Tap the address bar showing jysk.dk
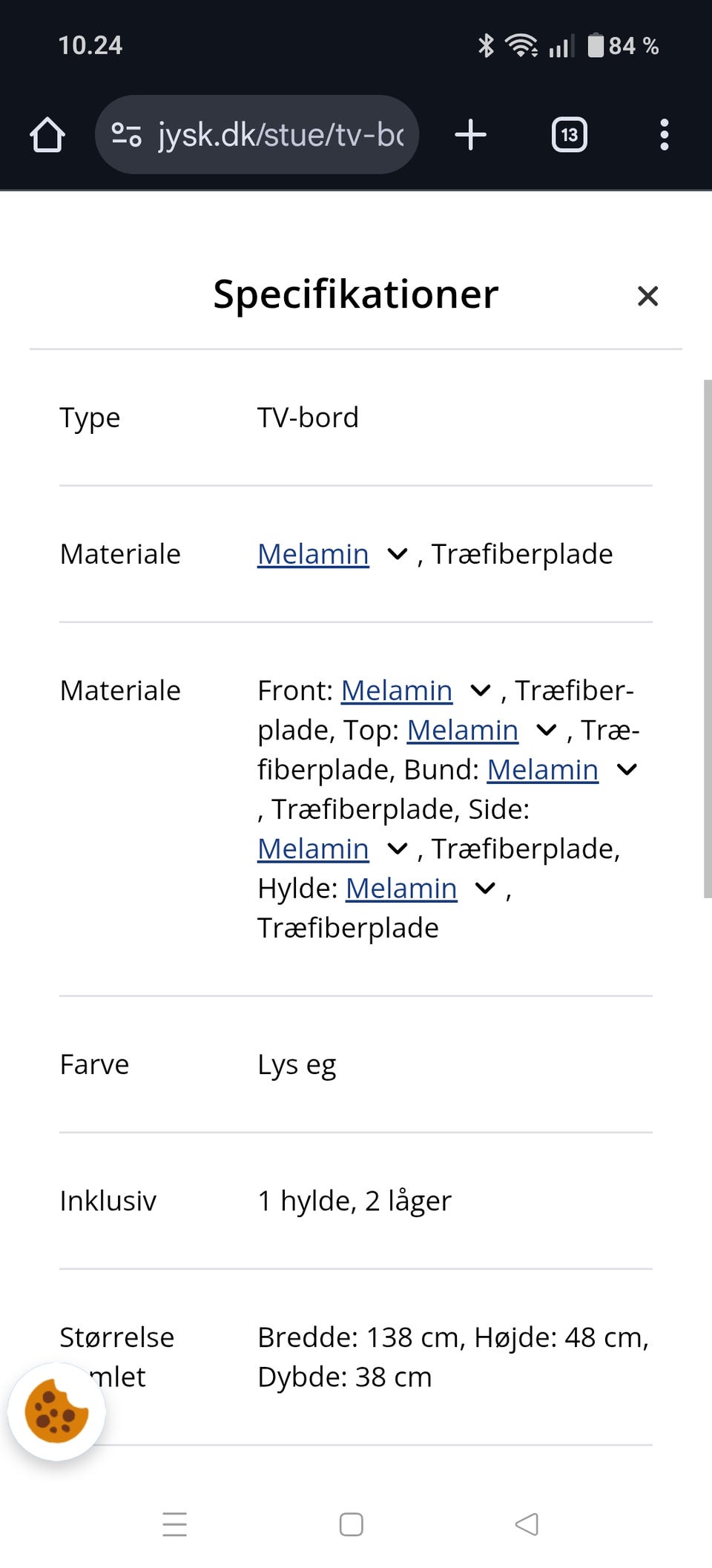This screenshot has height=1568, width=712. (x=280, y=134)
